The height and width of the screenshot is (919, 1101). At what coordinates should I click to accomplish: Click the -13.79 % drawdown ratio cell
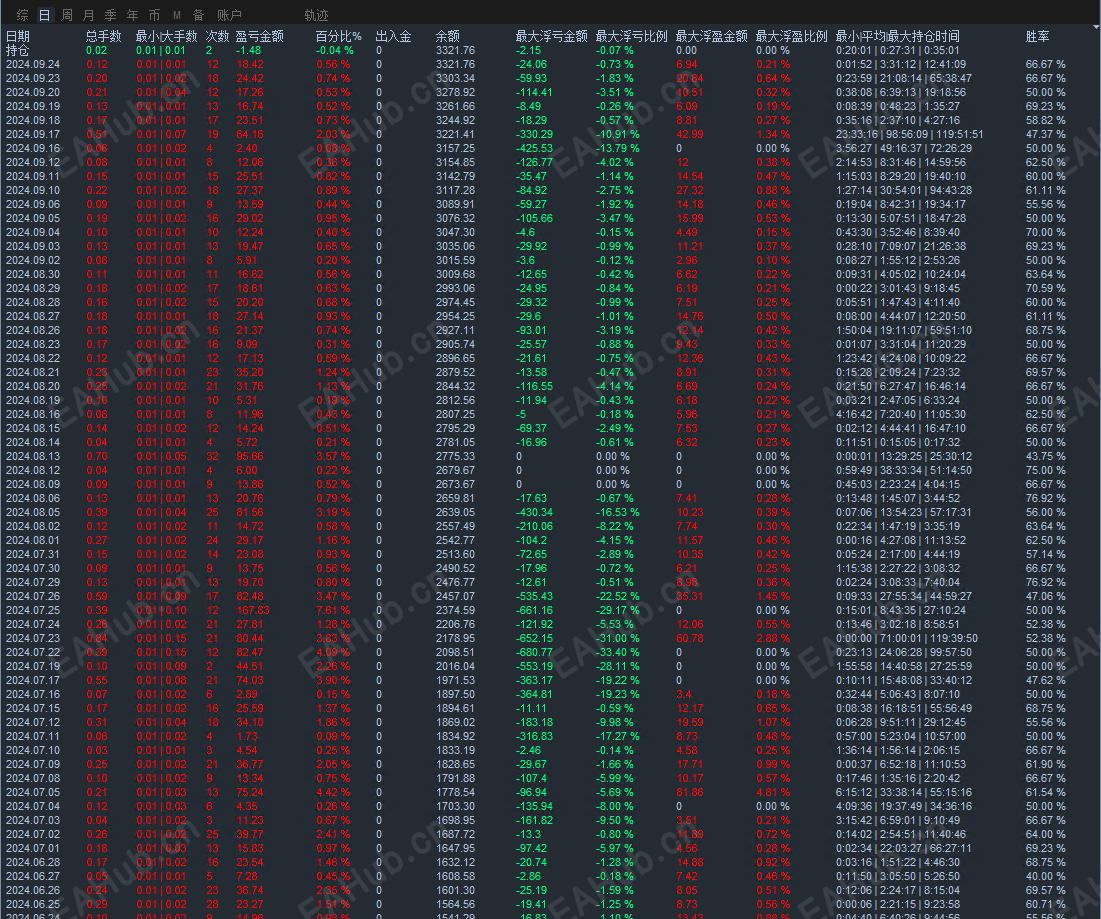pos(617,148)
